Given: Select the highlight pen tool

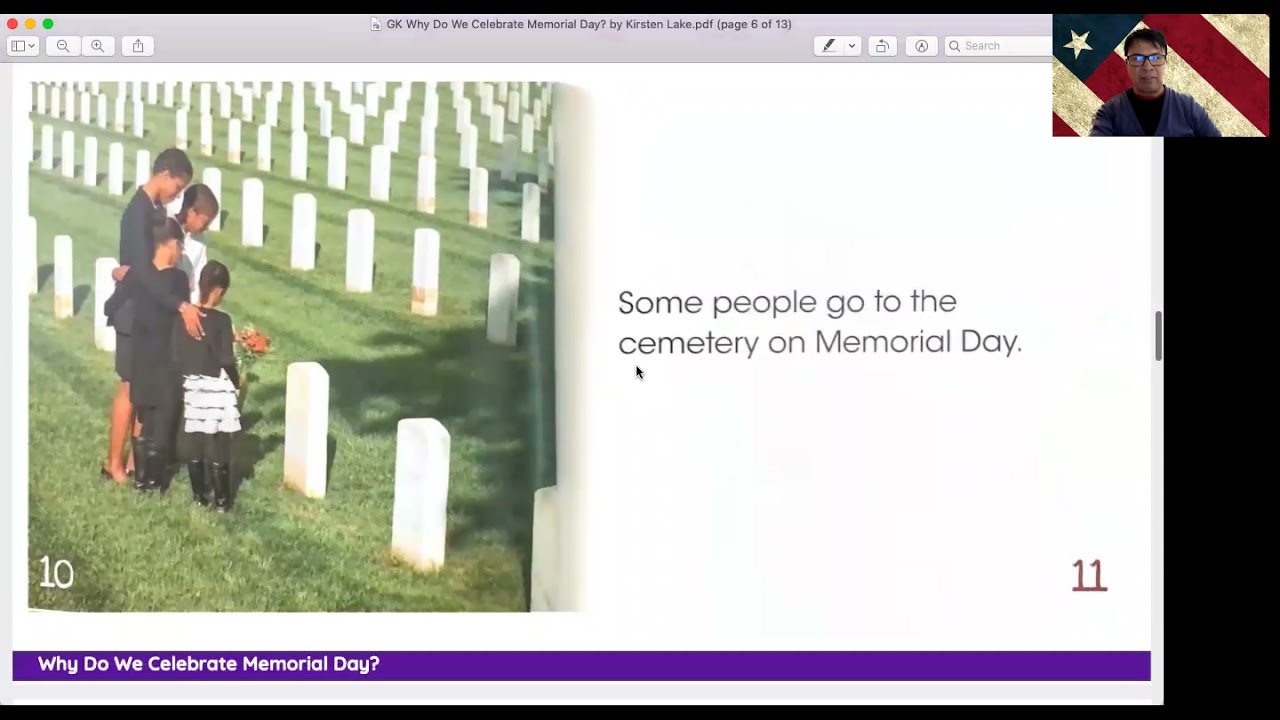Looking at the screenshot, I should pyautogui.click(x=829, y=46).
